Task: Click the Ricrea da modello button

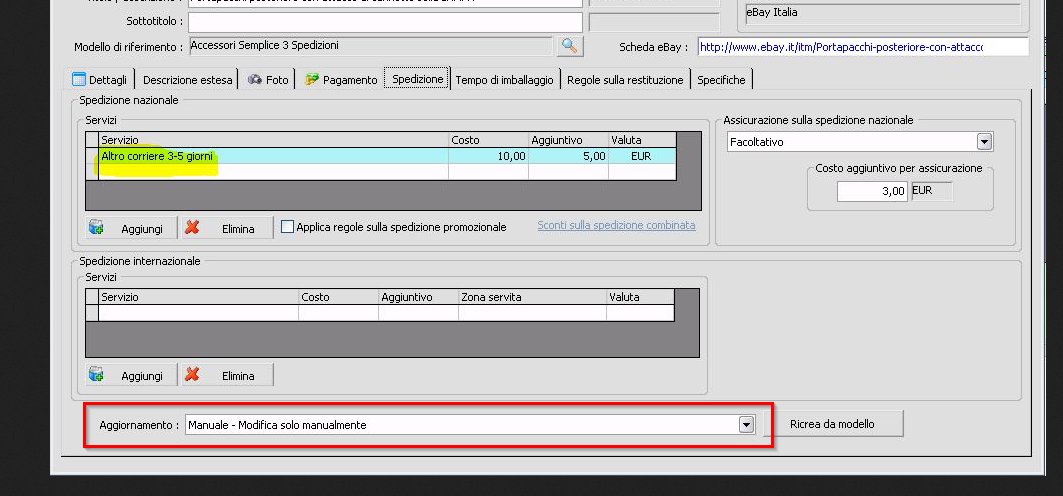Action: coord(832,423)
